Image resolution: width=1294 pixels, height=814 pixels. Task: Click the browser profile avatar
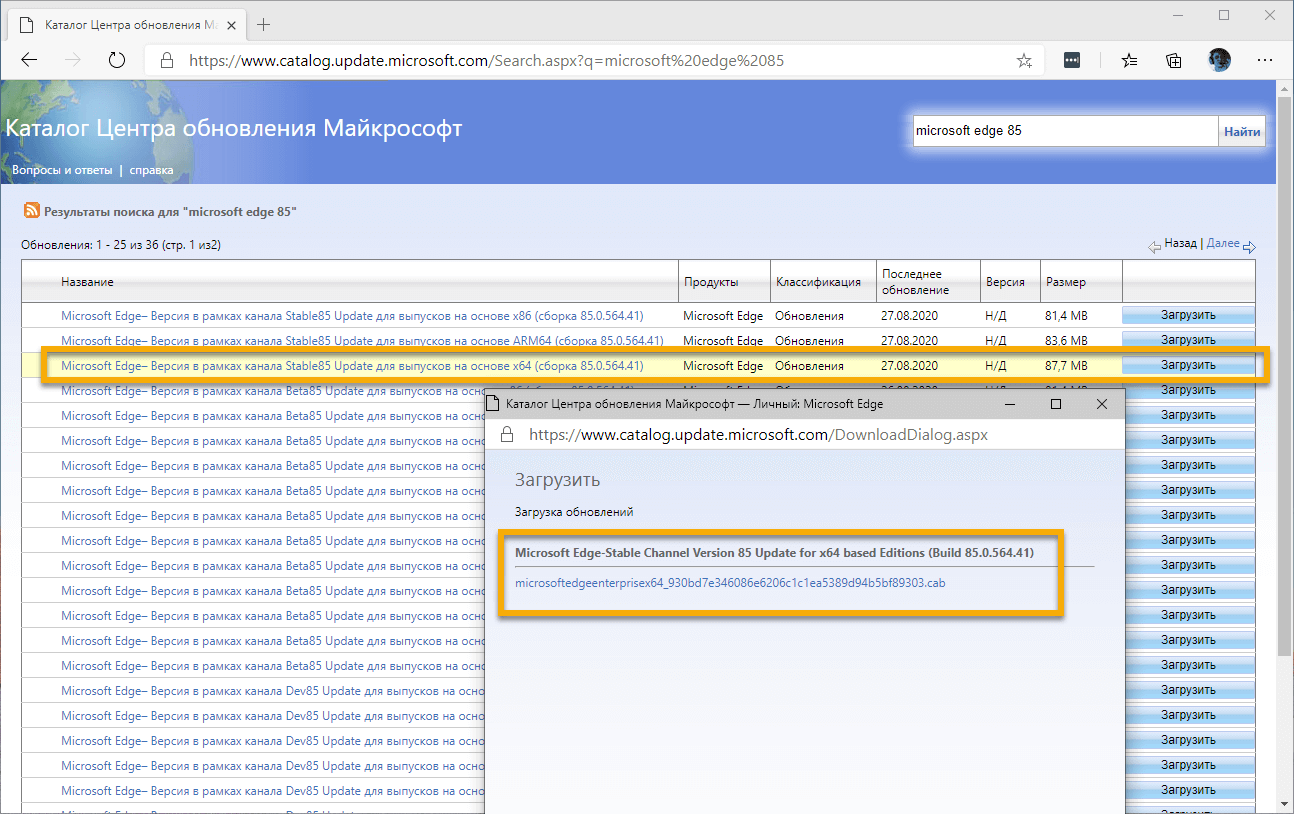pos(1219,60)
